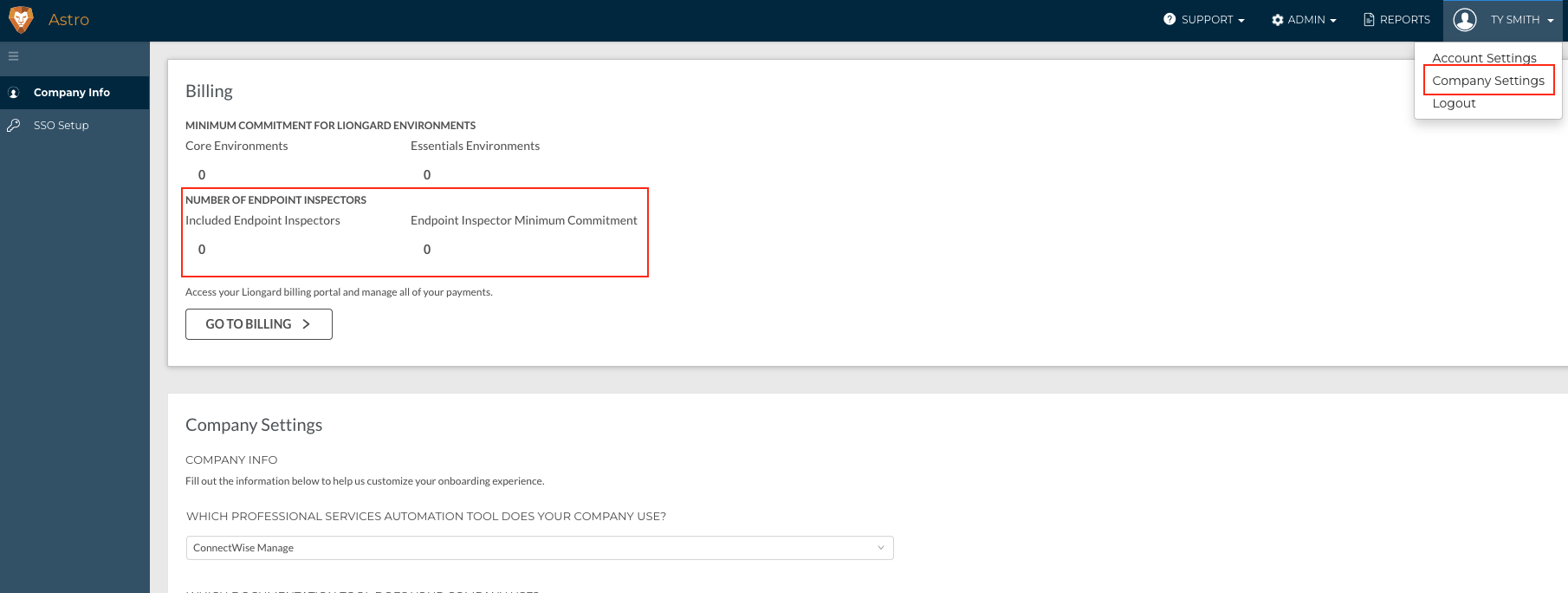Click the Core Environments value 0
This screenshot has height=593, width=1568.
coord(202,175)
